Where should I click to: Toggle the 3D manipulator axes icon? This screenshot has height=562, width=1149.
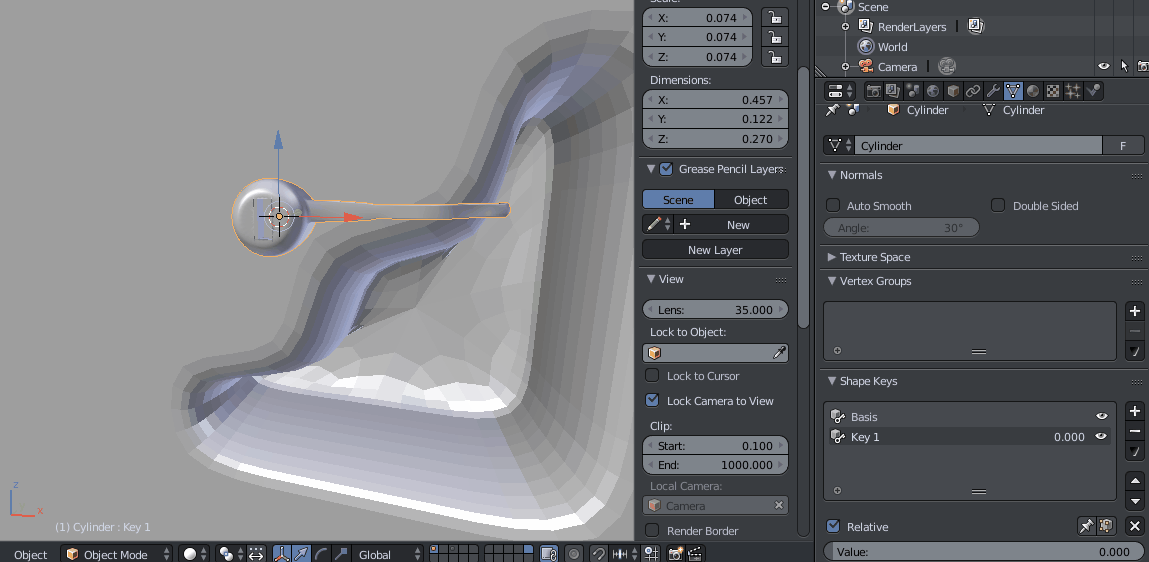click(x=282, y=554)
